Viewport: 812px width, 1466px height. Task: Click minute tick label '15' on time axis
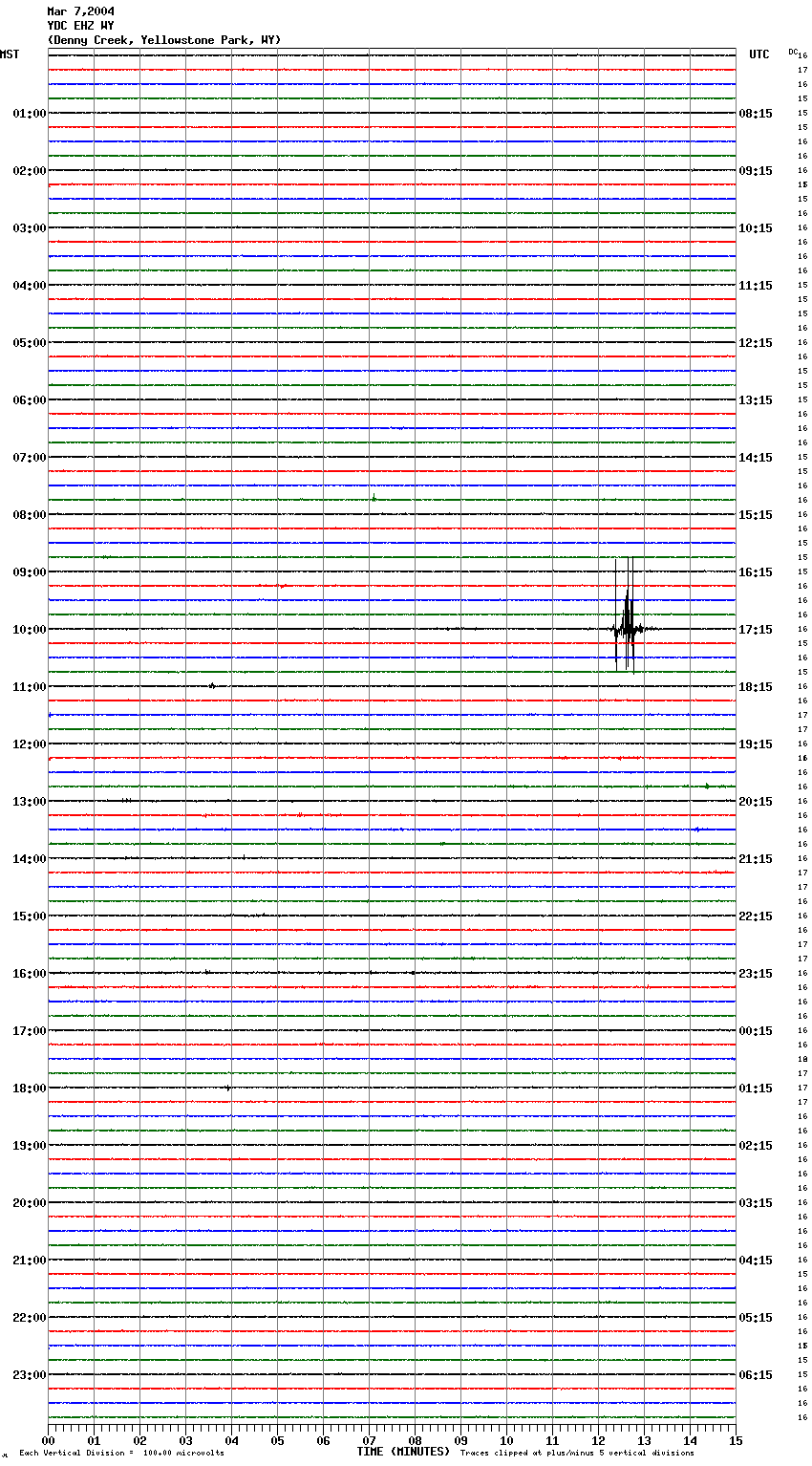(x=736, y=1440)
